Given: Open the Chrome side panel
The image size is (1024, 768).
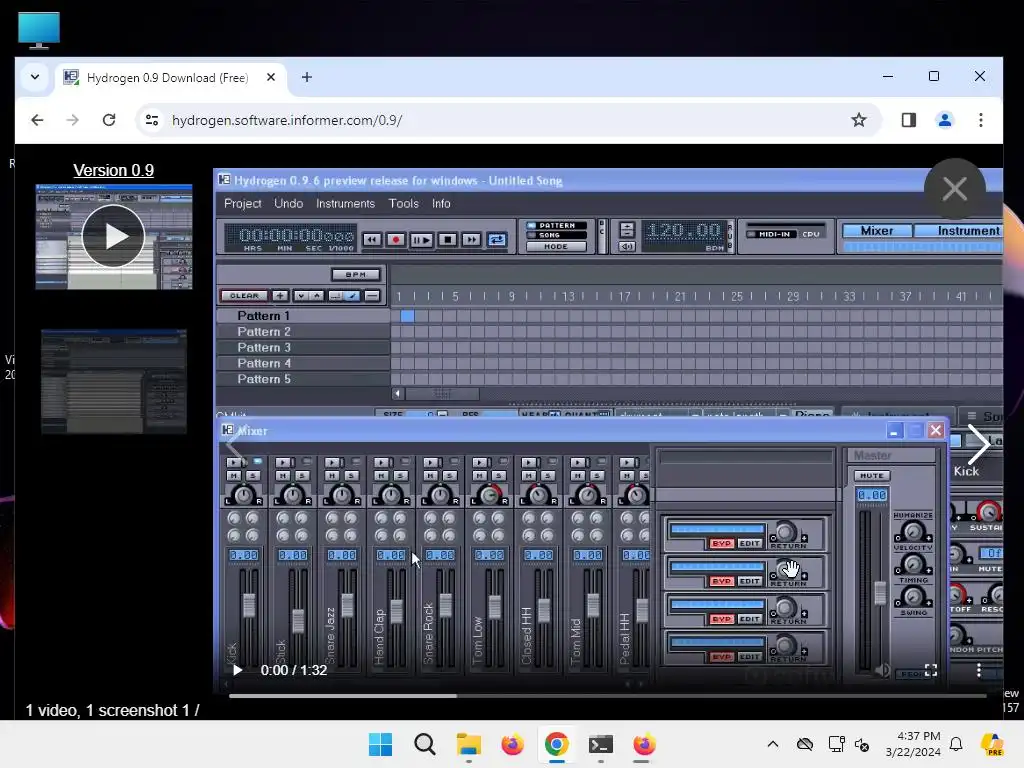Looking at the screenshot, I should click(x=908, y=120).
